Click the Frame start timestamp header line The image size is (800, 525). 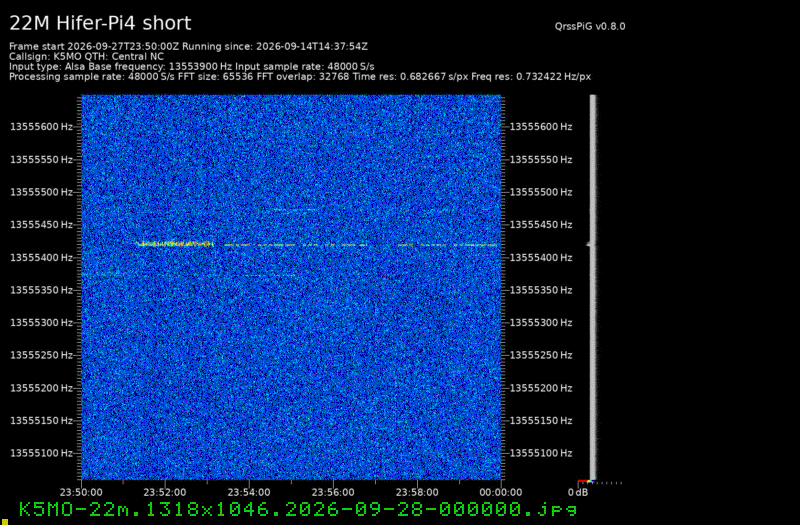click(188, 46)
